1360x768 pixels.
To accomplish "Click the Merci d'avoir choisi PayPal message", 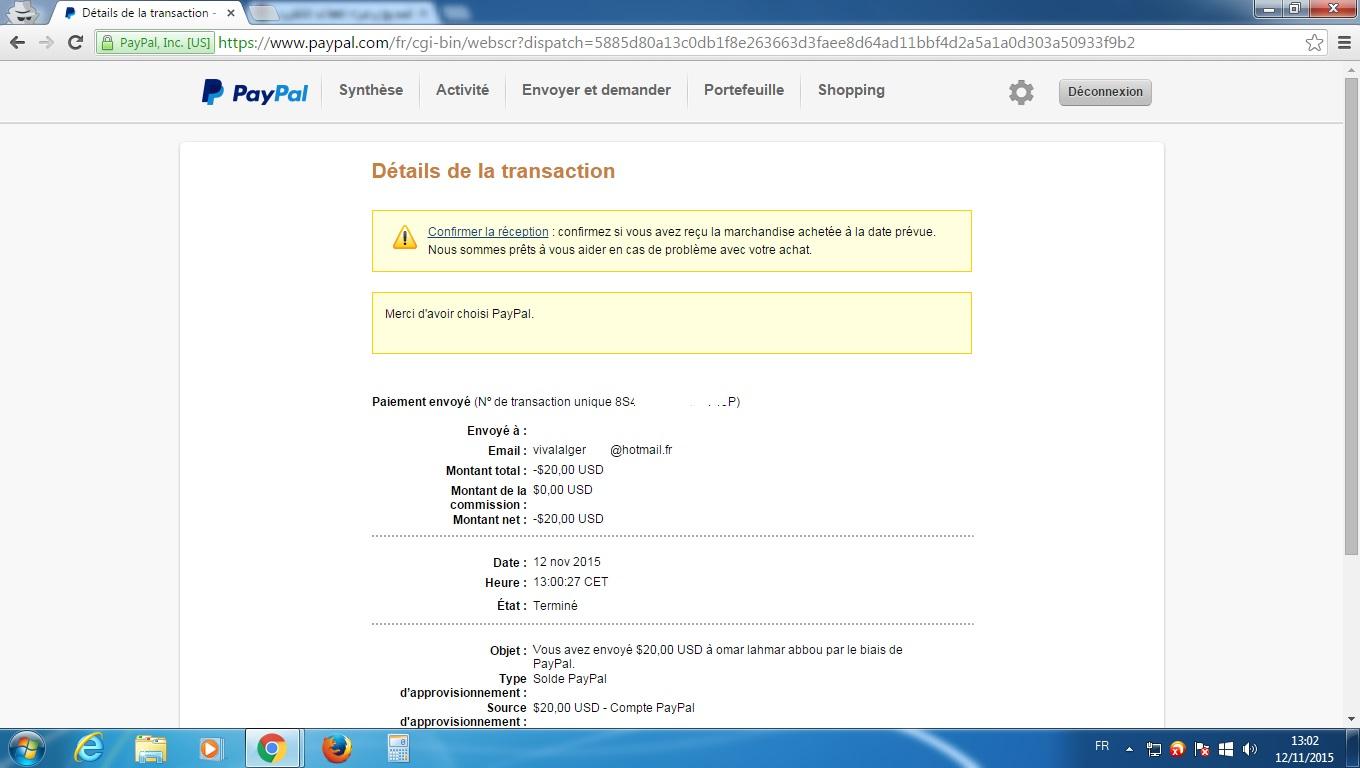I will pyautogui.click(x=459, y=314).
